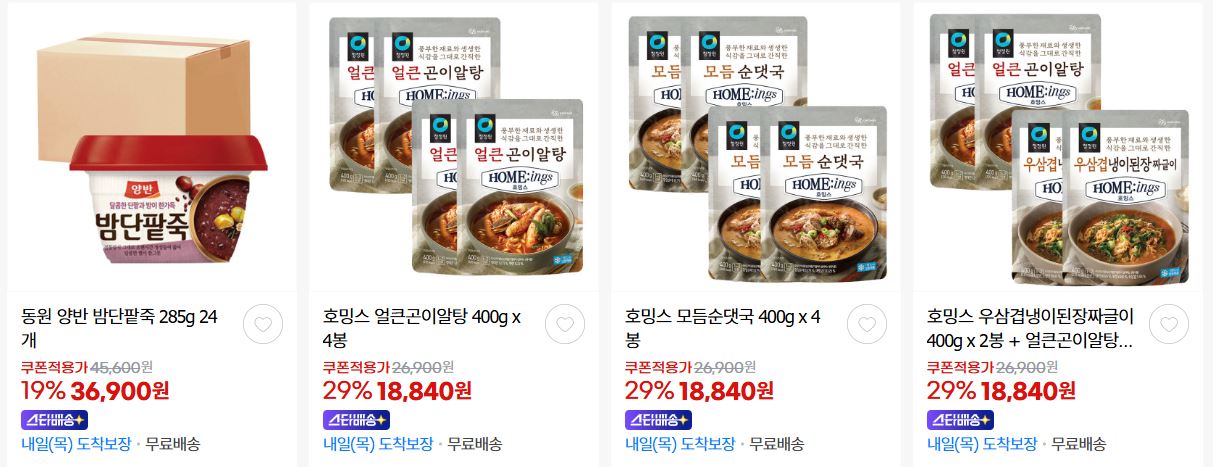Toggle wishlist heart for 우삼겹냉이된장짜글이 product
Viewport: 1213px width, 467px height.
tap(1169, 324)
